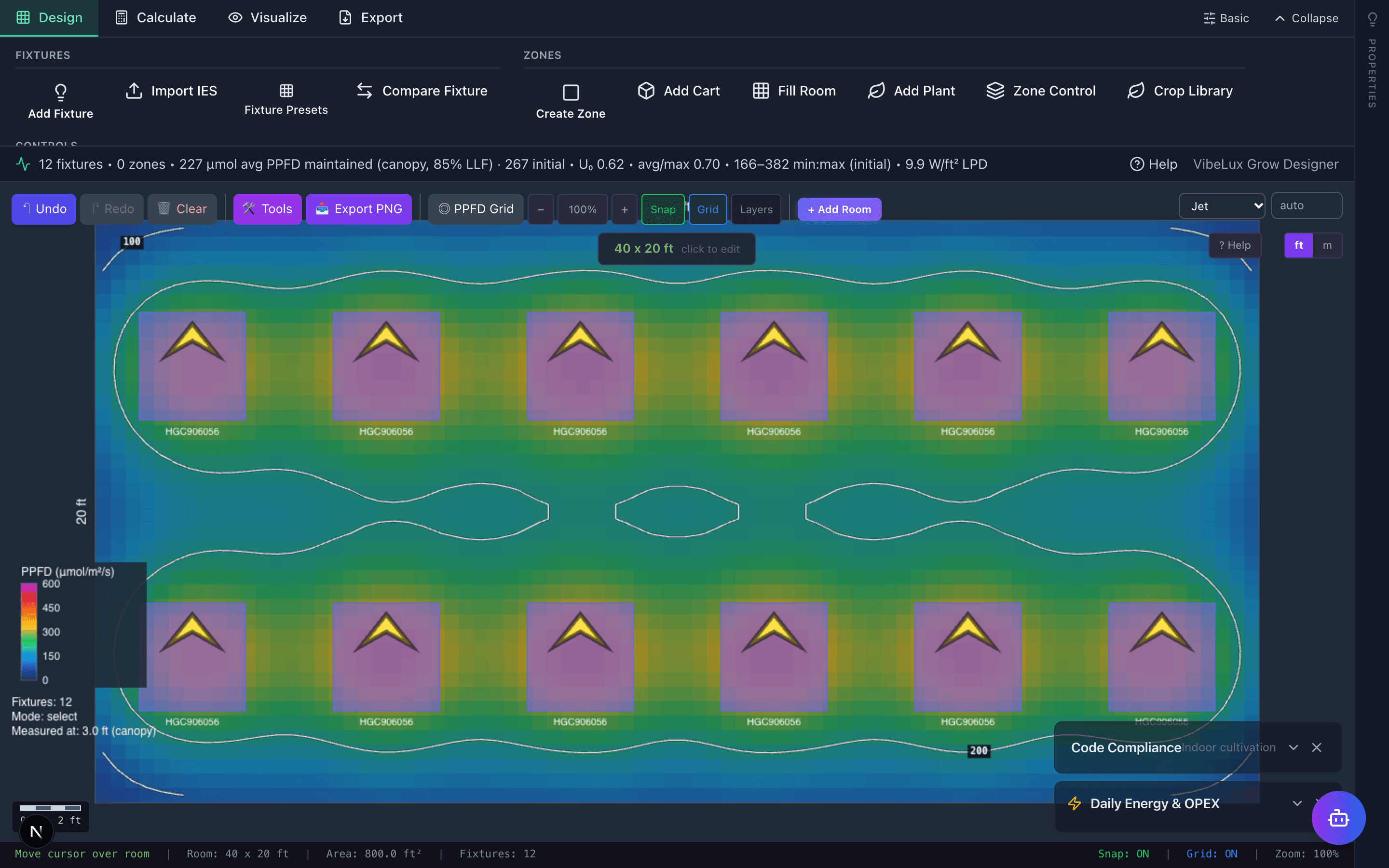
Task: Switch units to m
Action: click(1327, 245)
